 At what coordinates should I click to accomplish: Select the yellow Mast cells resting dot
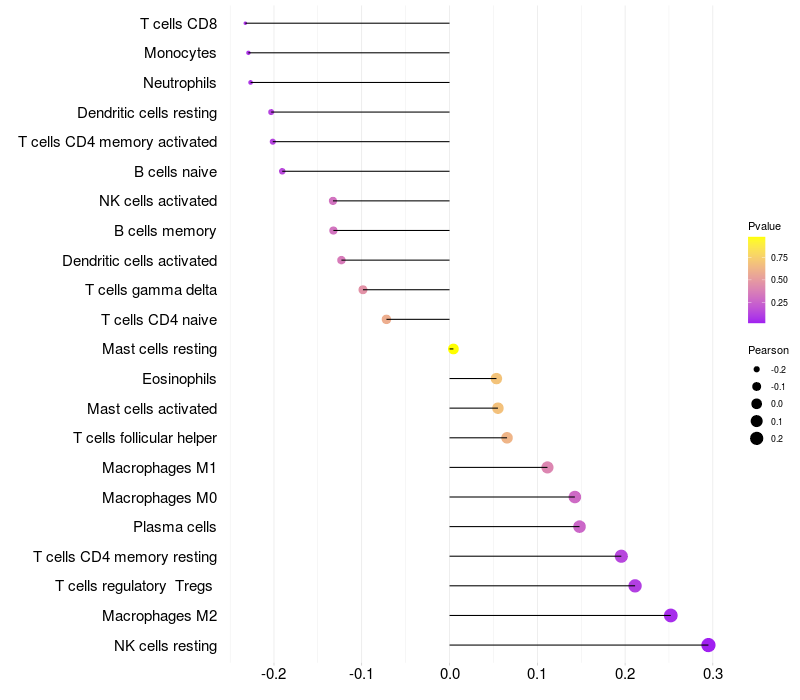[x=453, y=349]
